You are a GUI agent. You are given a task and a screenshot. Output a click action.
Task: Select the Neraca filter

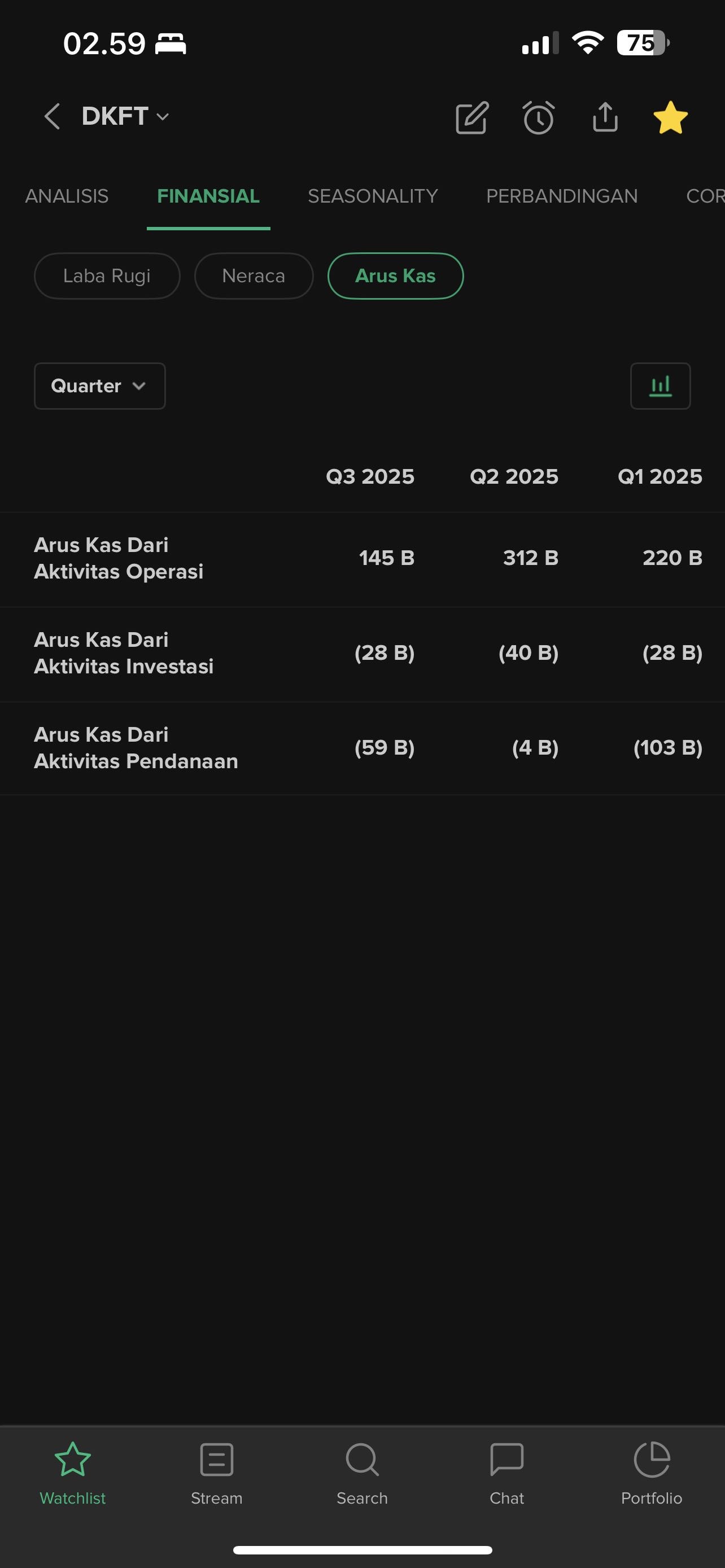pyautogui.click(x=254, y=276)
